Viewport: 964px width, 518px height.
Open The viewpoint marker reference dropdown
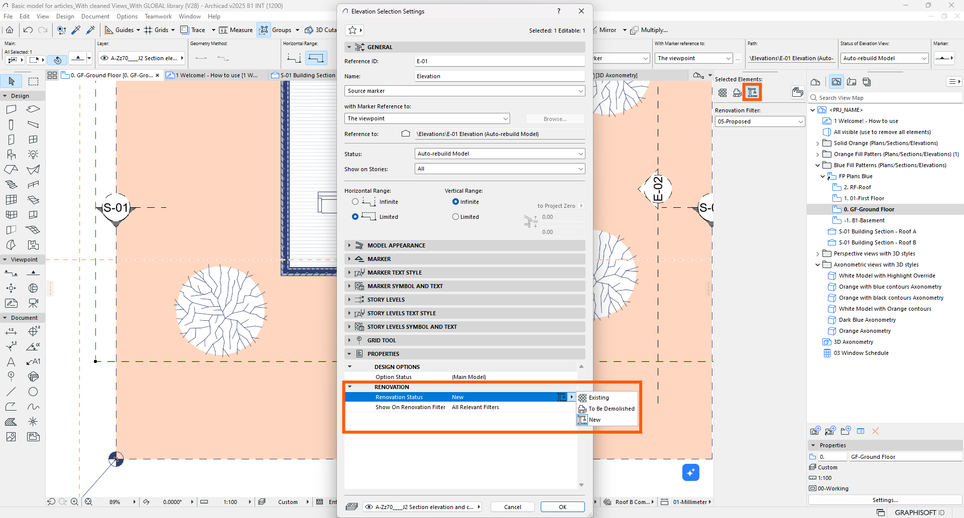pos(427,118)
